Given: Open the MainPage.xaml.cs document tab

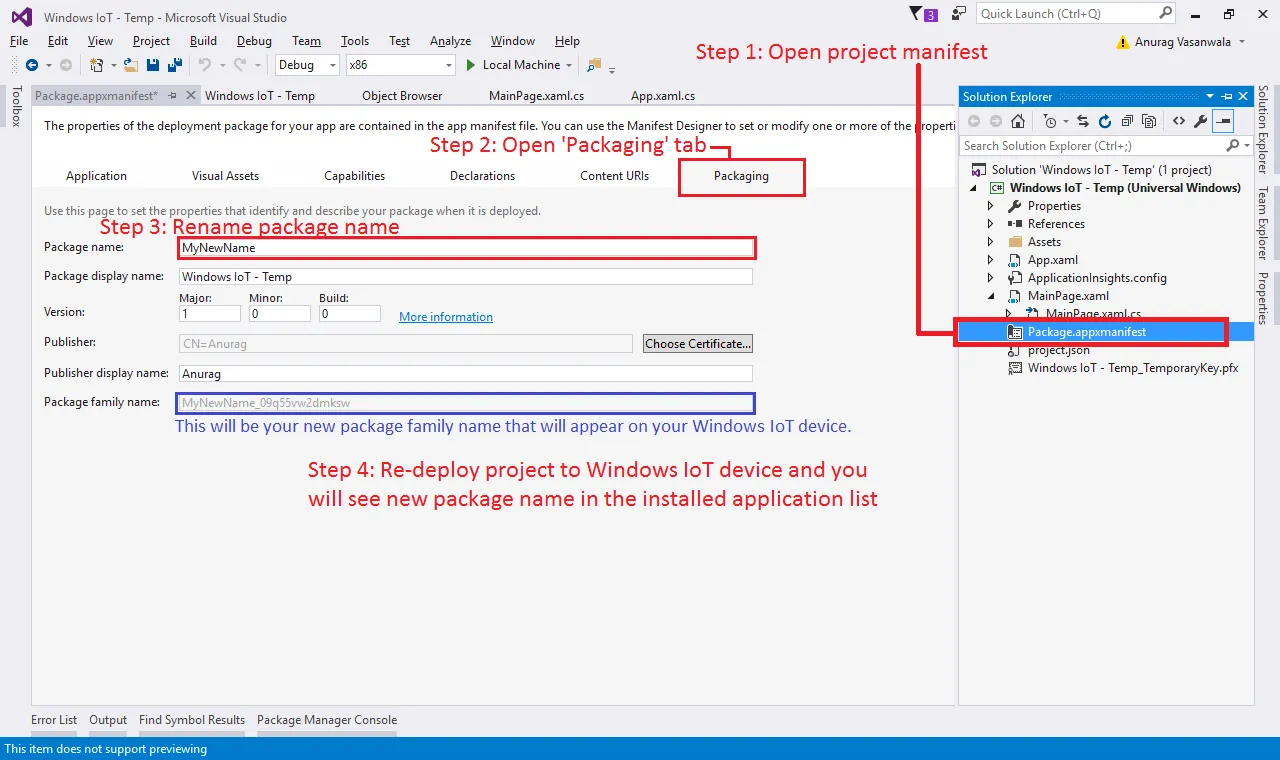Looking at the screenshot, I should 537,96.
